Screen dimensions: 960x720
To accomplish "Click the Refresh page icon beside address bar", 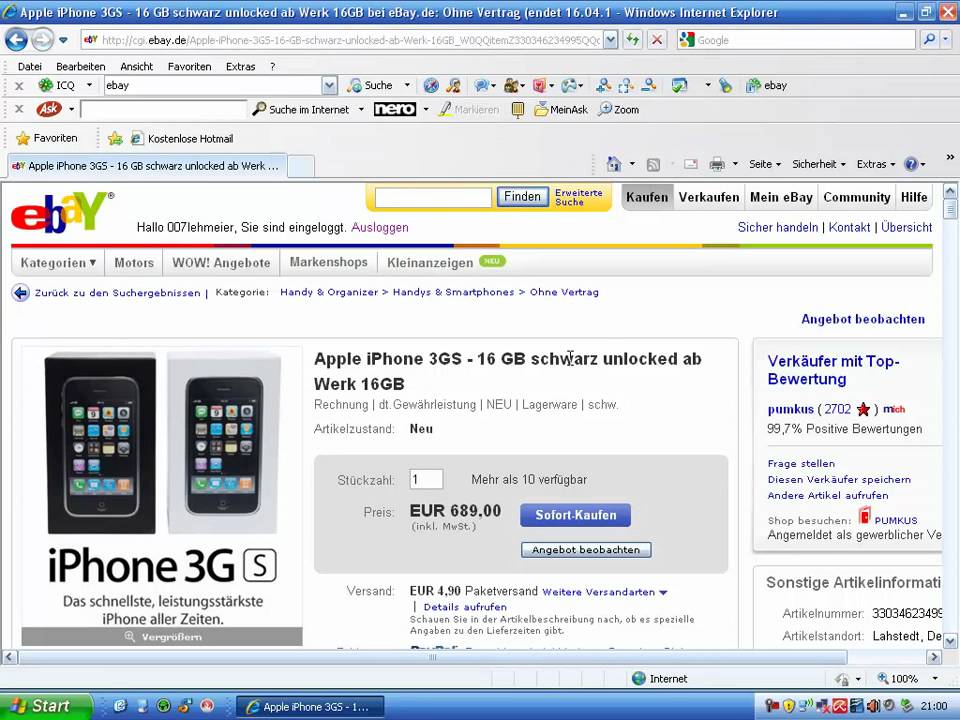I will click(633, 40).
